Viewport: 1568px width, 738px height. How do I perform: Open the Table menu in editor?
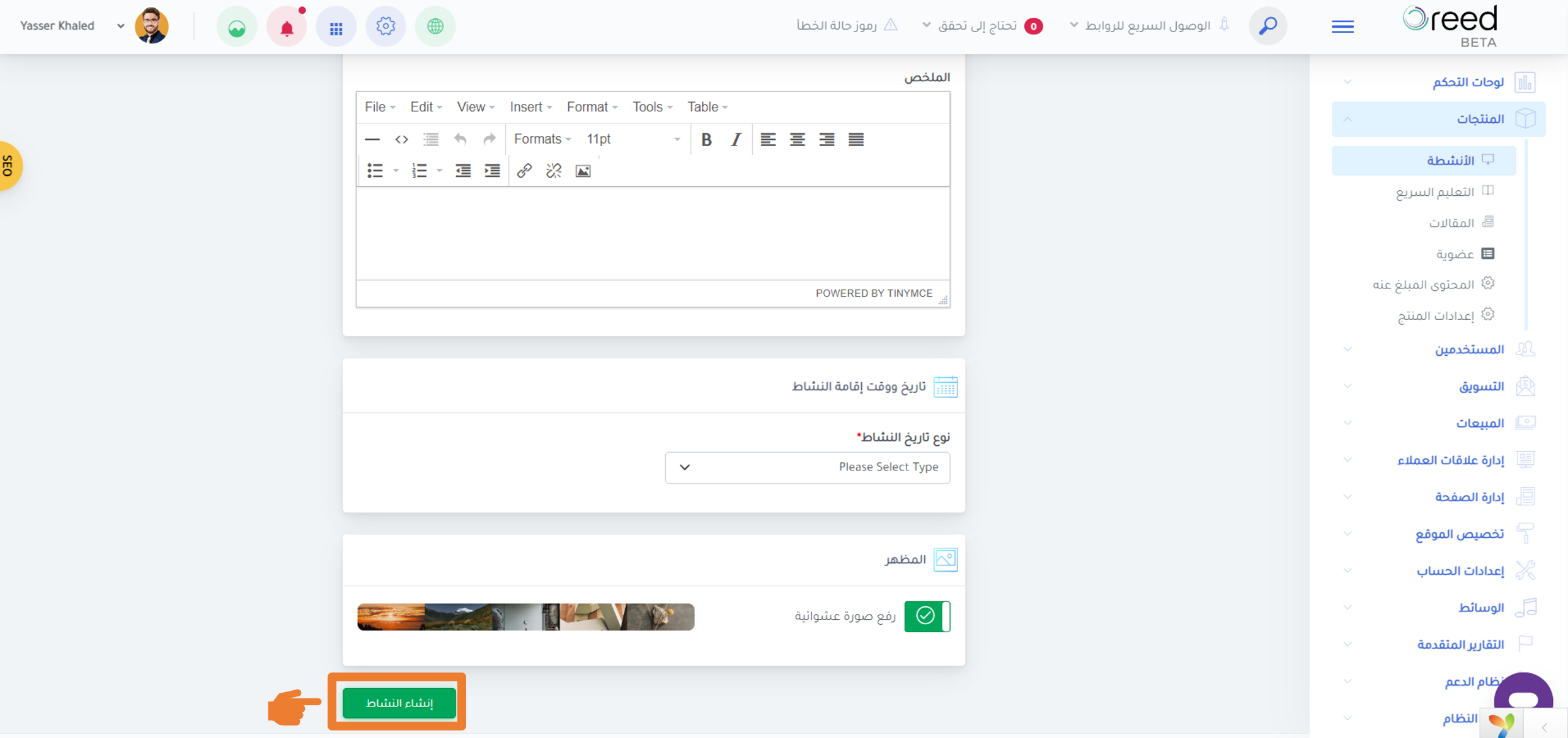(707, 107)
